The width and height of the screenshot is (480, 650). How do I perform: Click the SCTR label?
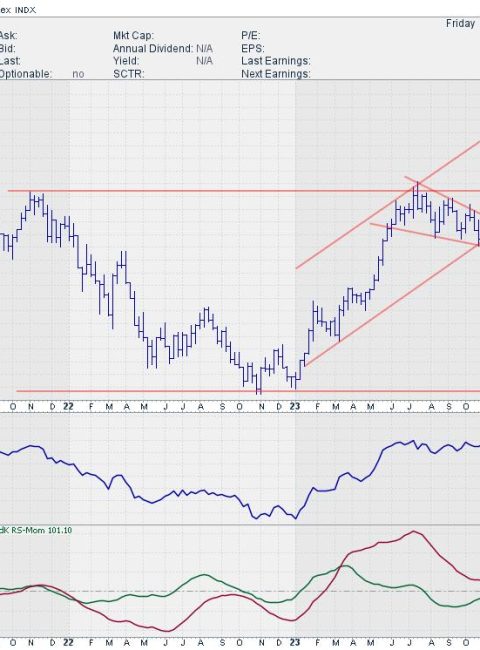pyautogui.click(x=128, y=74)
